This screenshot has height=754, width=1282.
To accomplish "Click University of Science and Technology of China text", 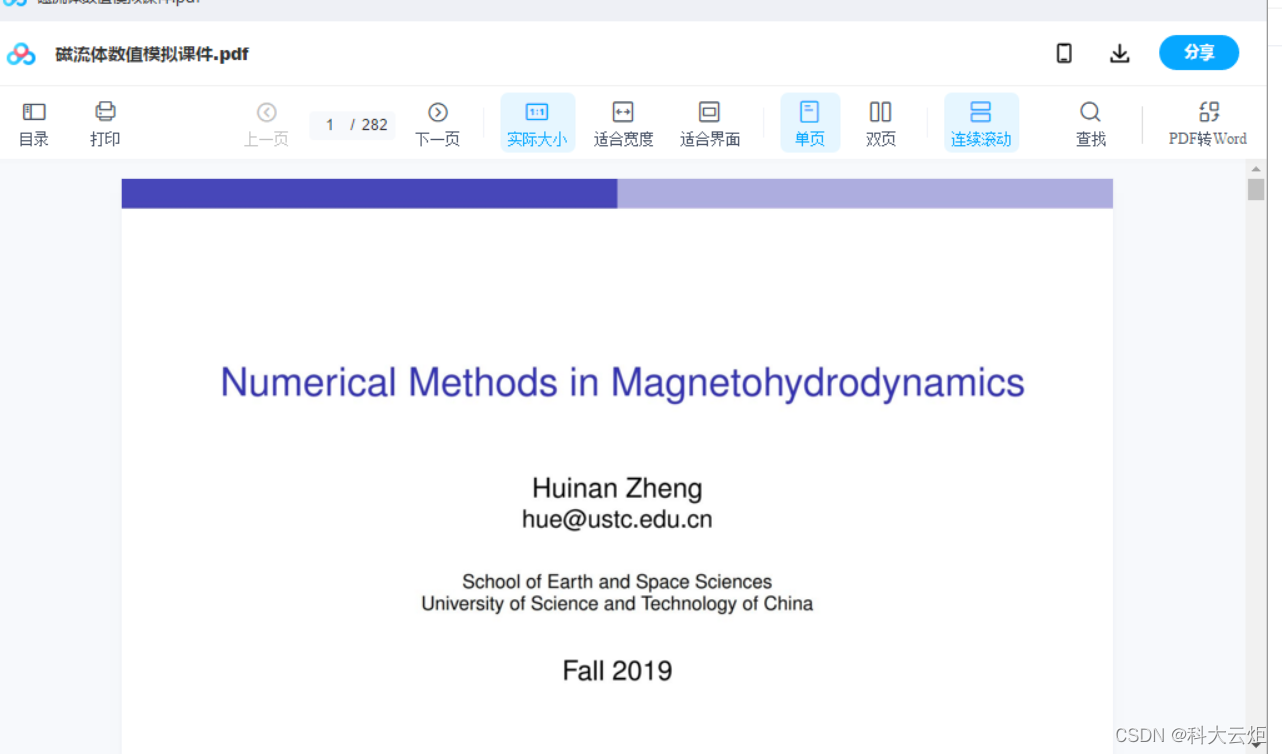I will coord(617,603).
